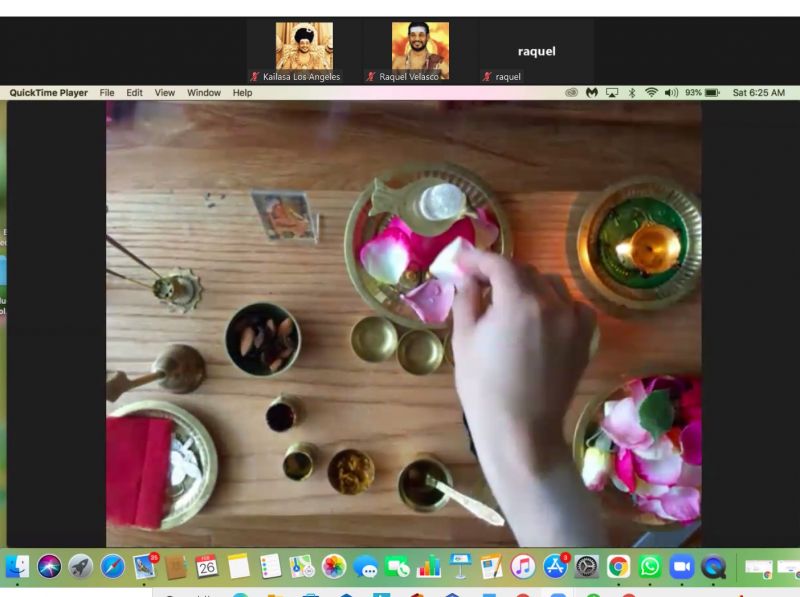Open Finder from the dock
Image resolution: width=800 pixels, height=597 pixels.
[x=17, y=567]
